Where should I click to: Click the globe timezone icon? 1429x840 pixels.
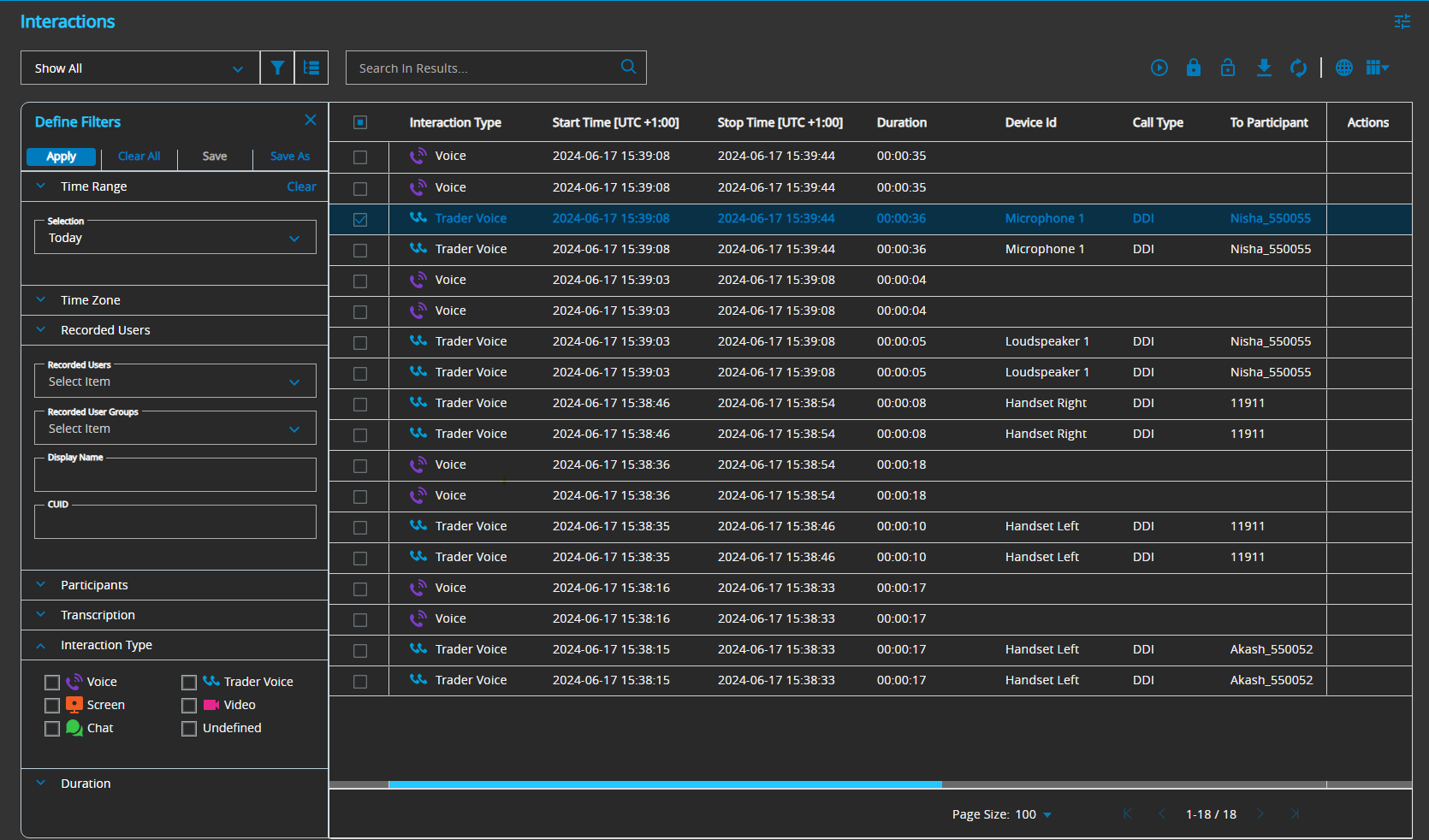tap(1344, 68)
